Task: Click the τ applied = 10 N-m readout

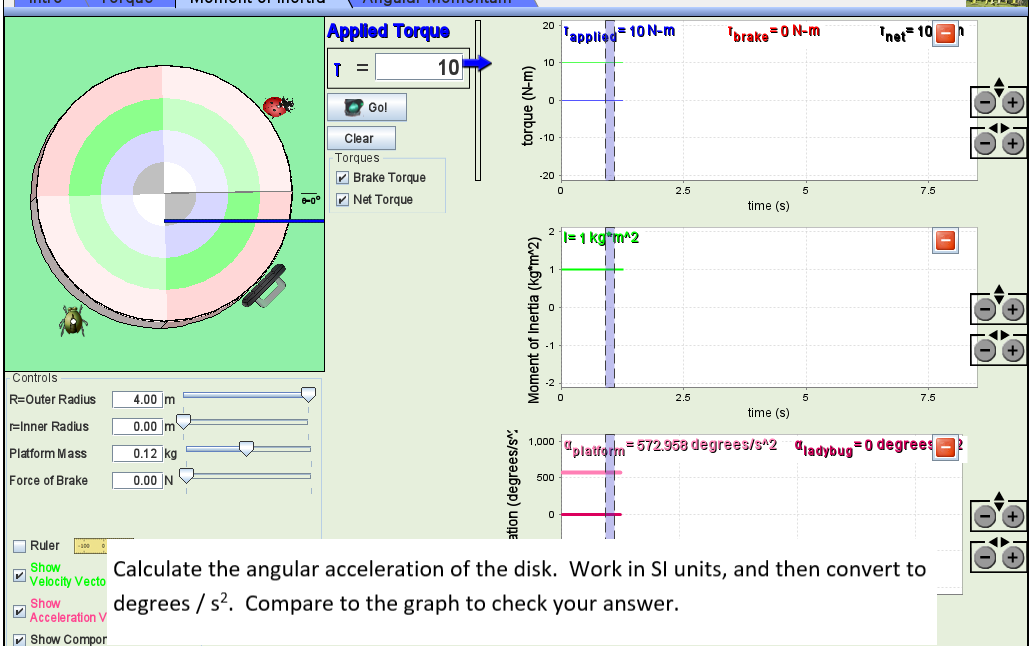Action: (619, 32)
